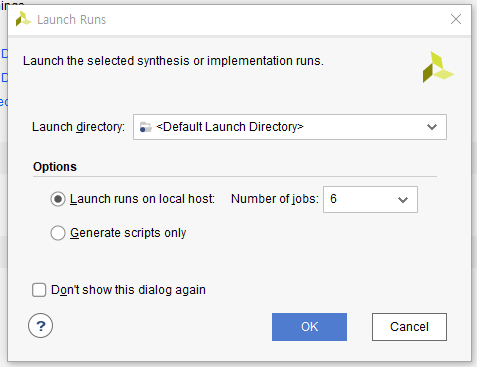Click 'Launch the selected synthesis' description text
Screen dimensions: 477x367
tap(173, 61)
